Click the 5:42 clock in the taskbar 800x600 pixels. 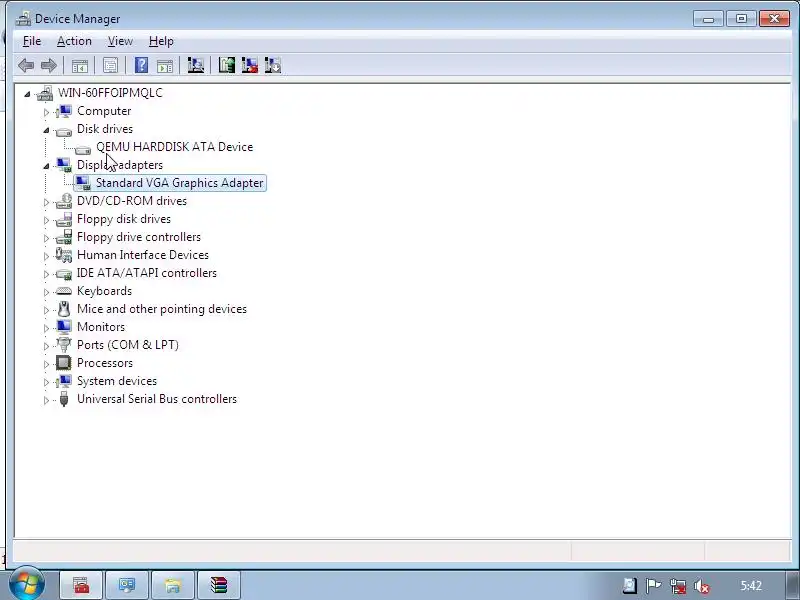pos(751,586)
